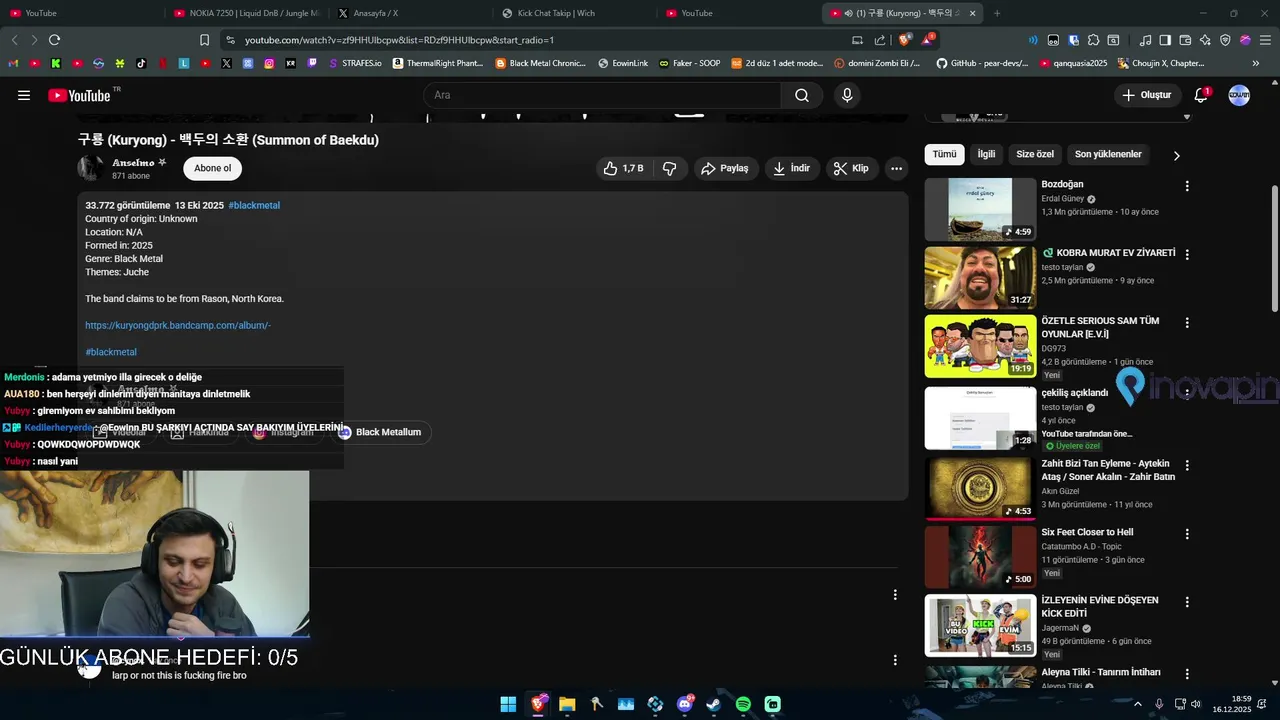This screenshot has height=720, width=1280.
Task: Open the kuryongdprk bandcamp link
Action: 178,325
